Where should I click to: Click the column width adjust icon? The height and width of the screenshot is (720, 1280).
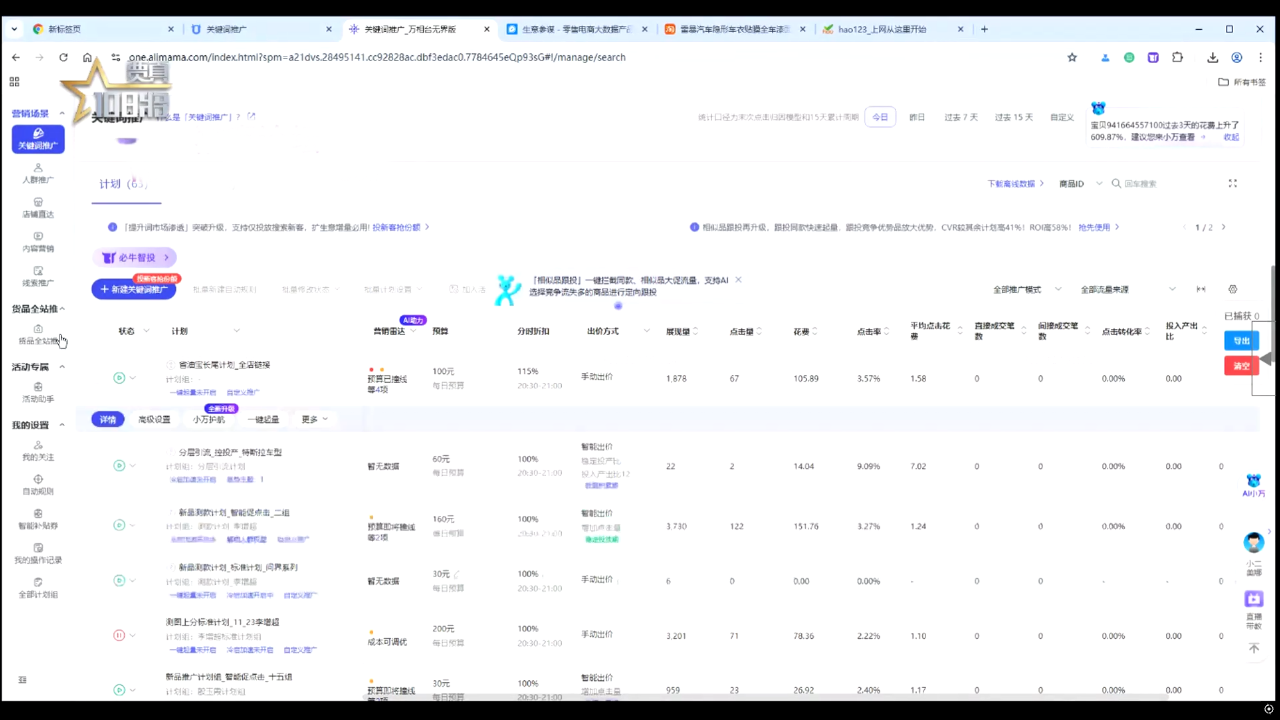1201,289
